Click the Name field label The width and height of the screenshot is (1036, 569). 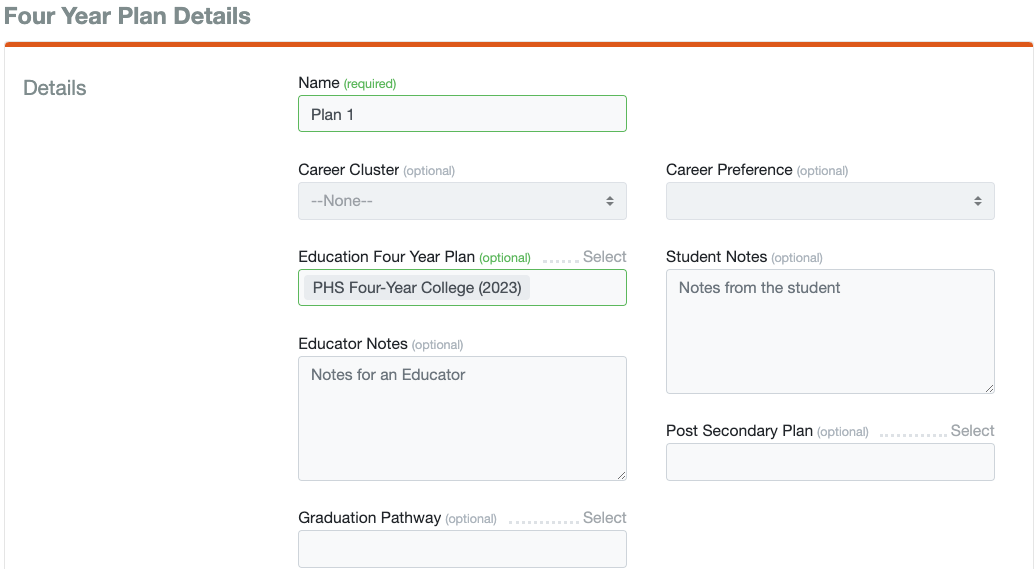click(318, 83)
